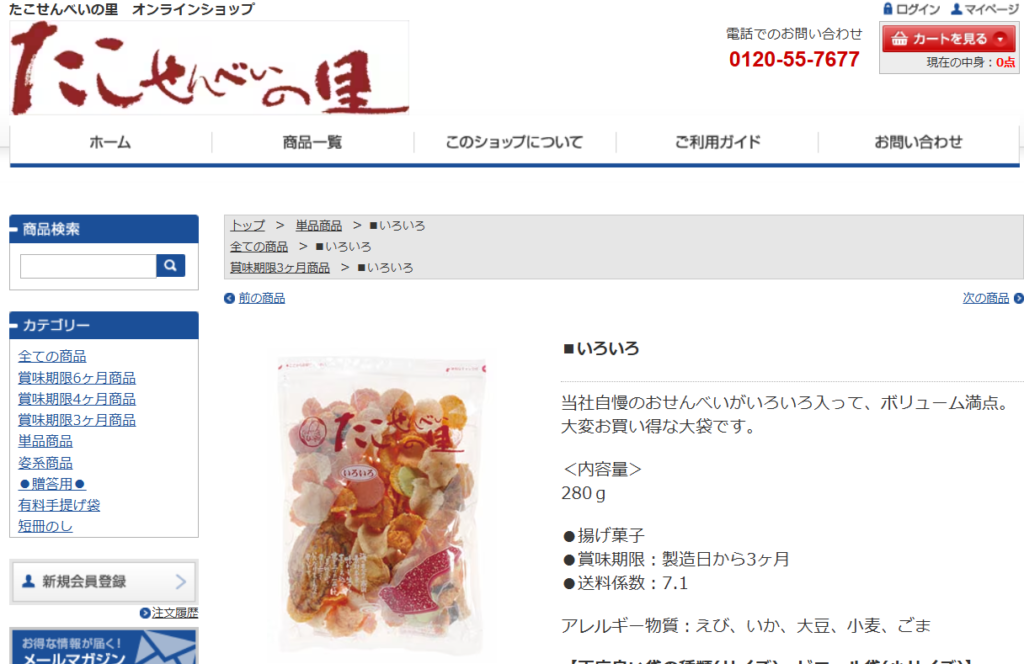Open the お問い合わせ menu item
This screenshot has width=1024, height=664.
point(918,142)
